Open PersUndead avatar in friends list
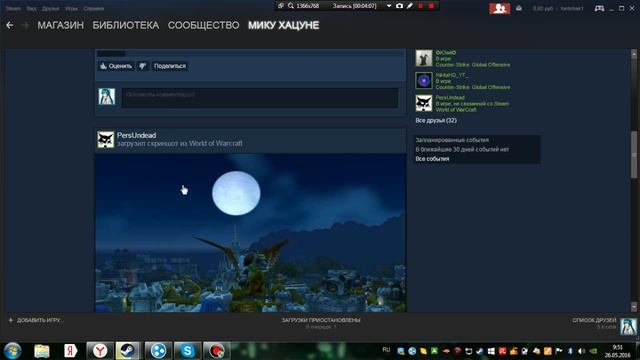Viewport: 640px width, 360px height. (424, 103)
